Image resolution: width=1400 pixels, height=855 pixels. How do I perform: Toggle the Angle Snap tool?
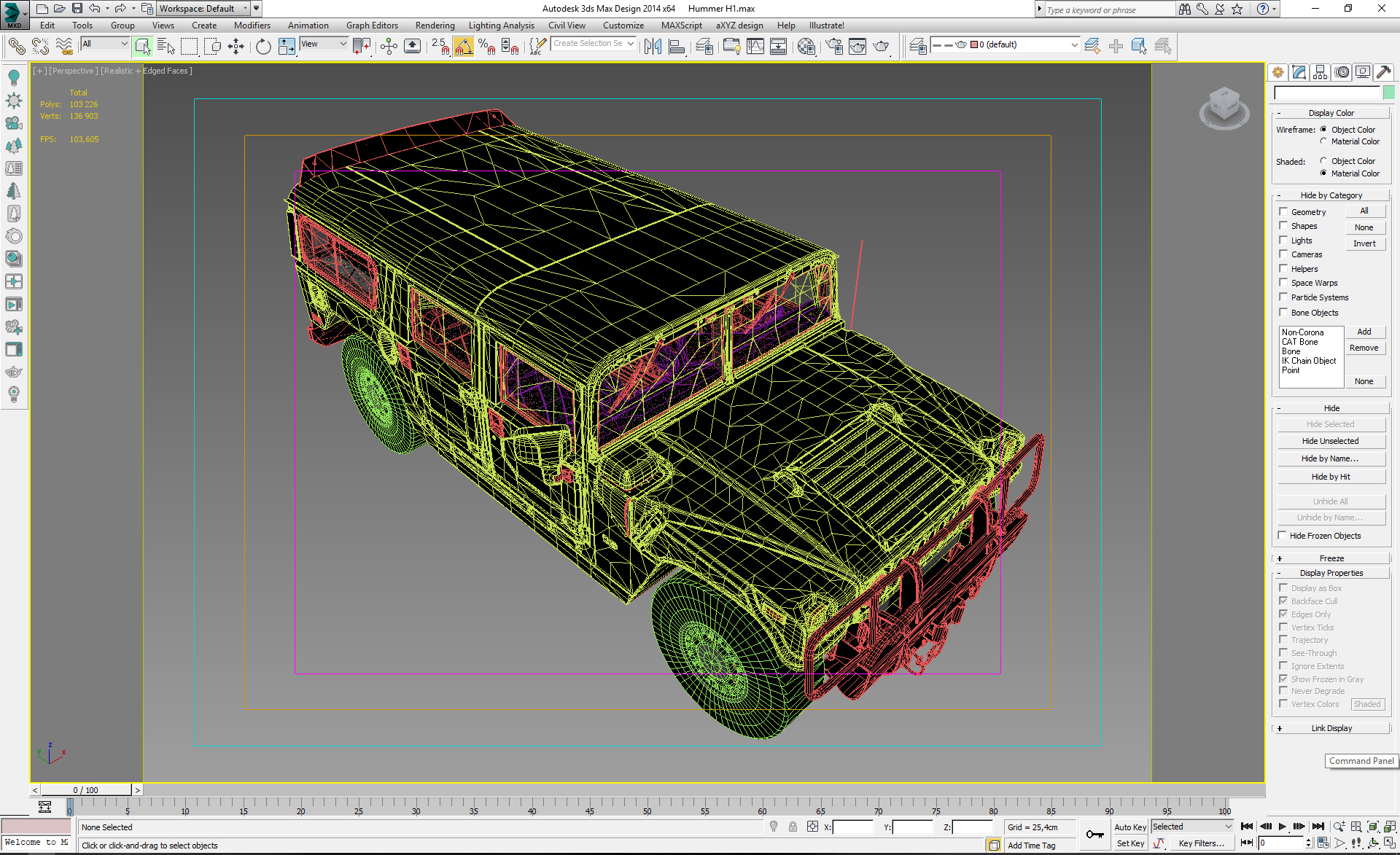[463, 47]
